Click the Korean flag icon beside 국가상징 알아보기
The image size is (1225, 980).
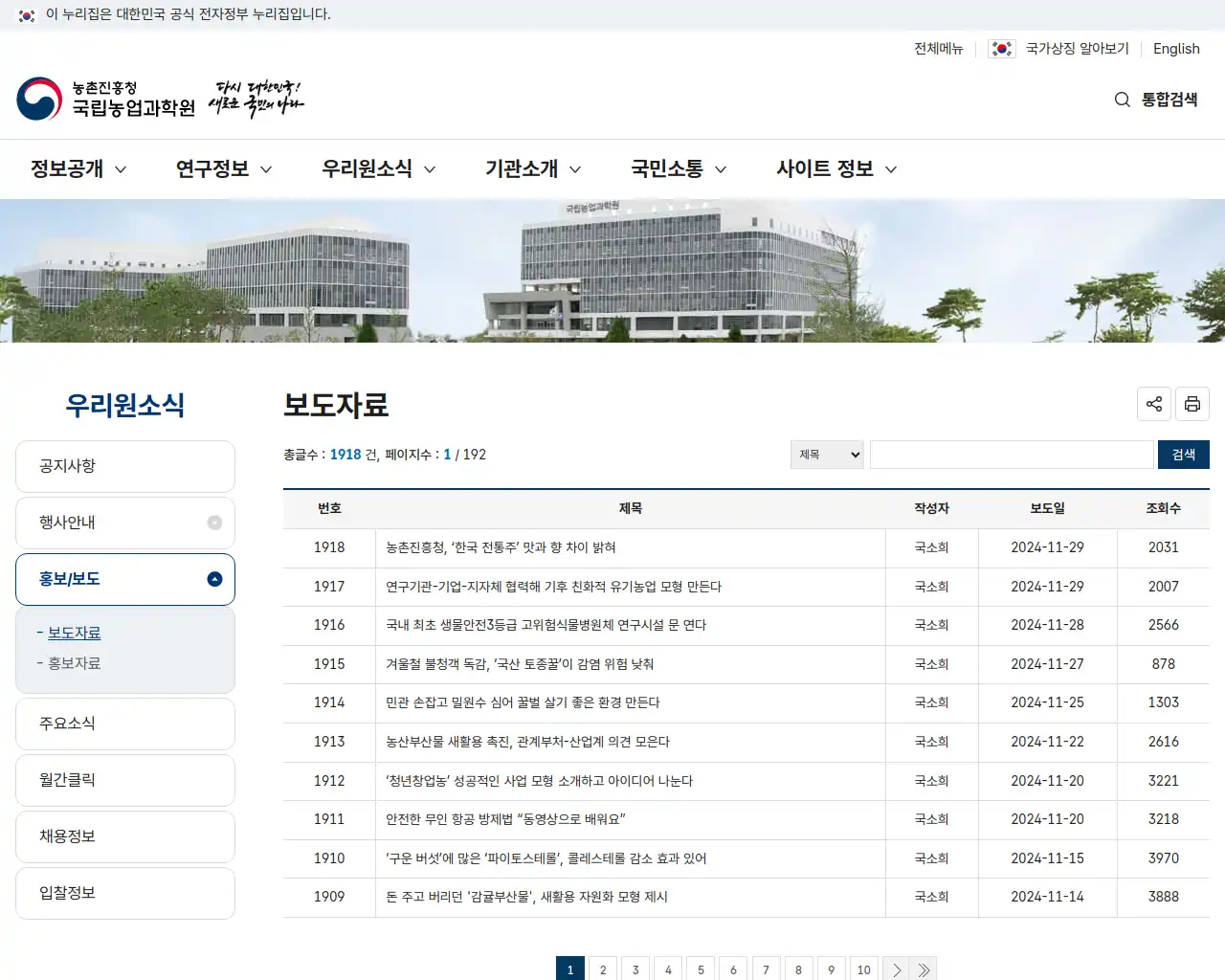click(x=1002, y=49)
